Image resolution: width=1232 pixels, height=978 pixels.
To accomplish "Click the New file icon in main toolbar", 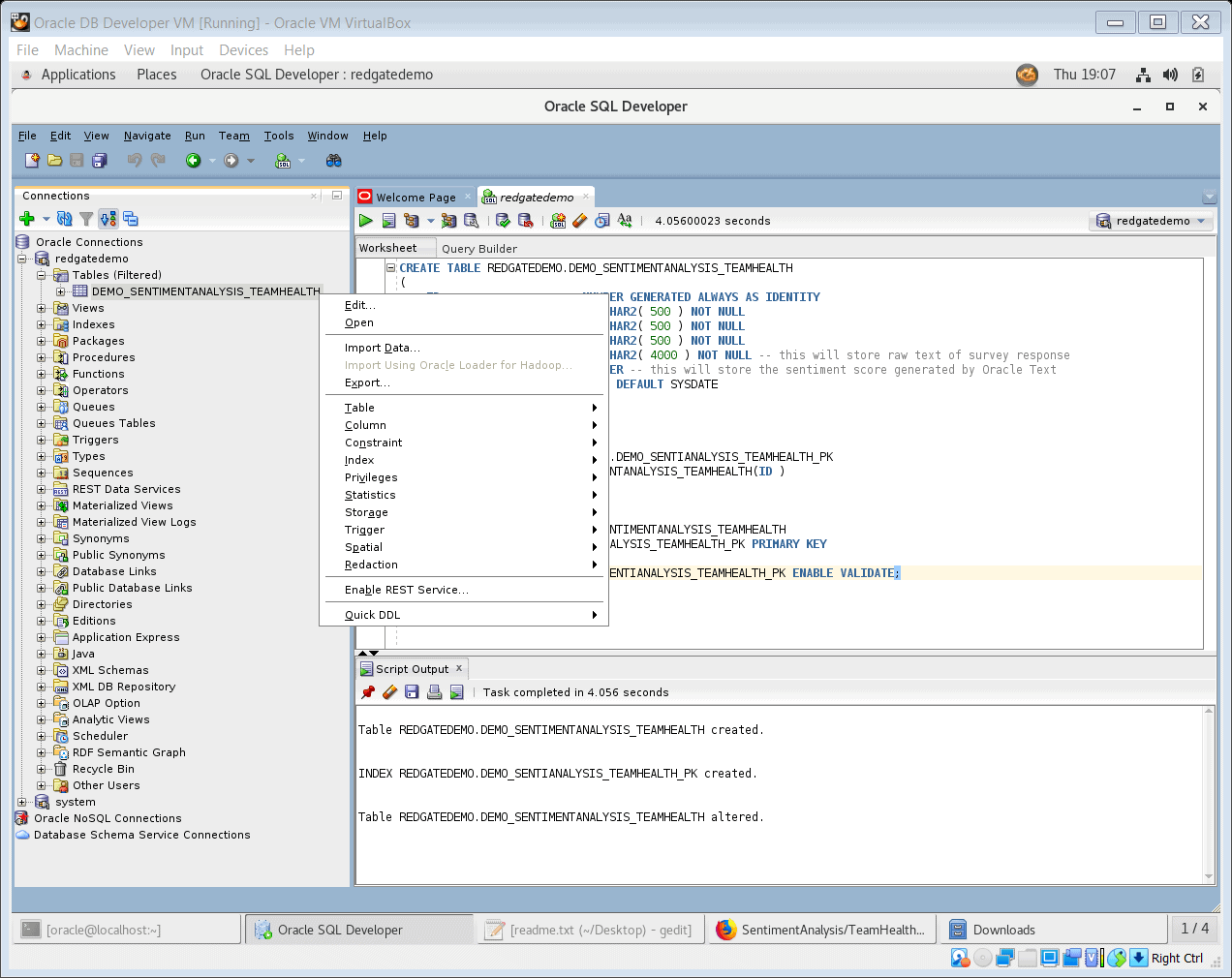I will 32,160.
